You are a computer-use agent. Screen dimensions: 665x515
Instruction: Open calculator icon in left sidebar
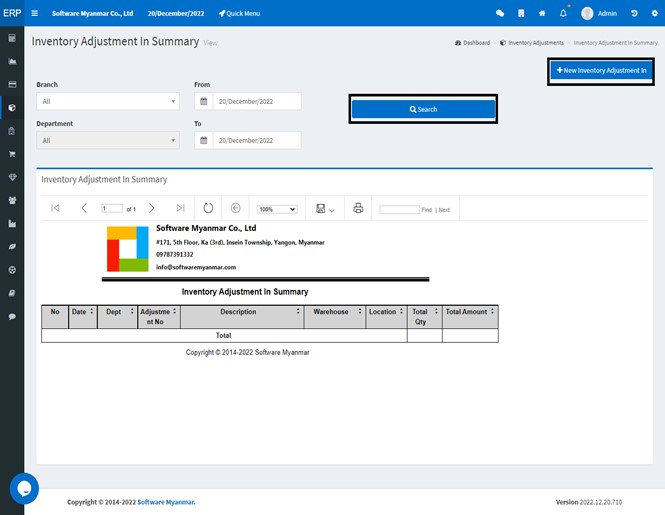(12, 38)
